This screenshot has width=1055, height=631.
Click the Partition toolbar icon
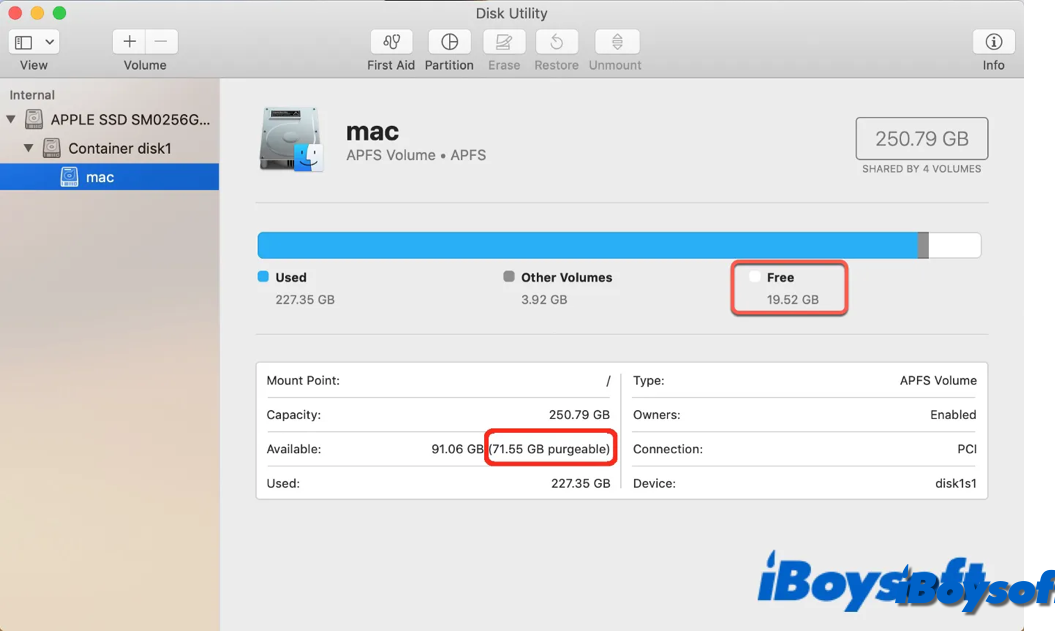(x=449, y=42)
